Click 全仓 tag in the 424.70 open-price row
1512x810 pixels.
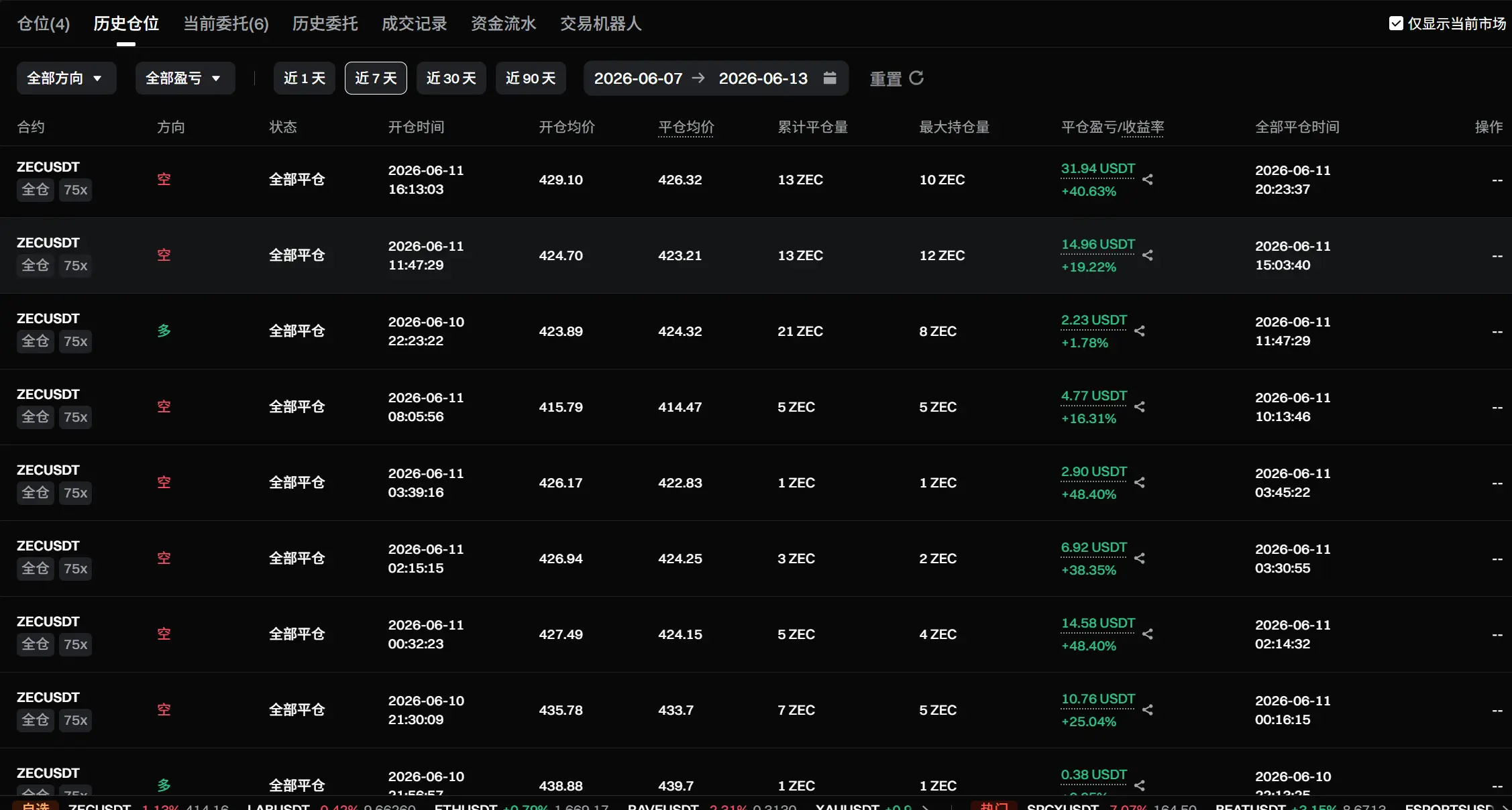(36, 266)
